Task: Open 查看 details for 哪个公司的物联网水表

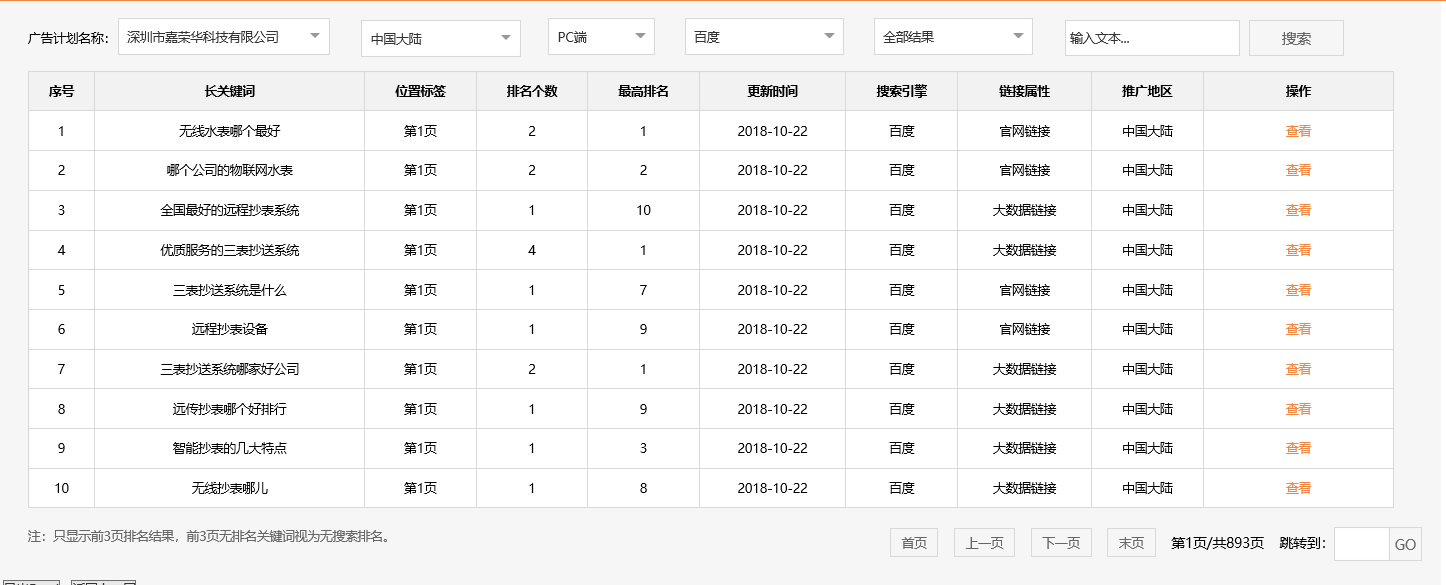Action: tap(1297, 170)
